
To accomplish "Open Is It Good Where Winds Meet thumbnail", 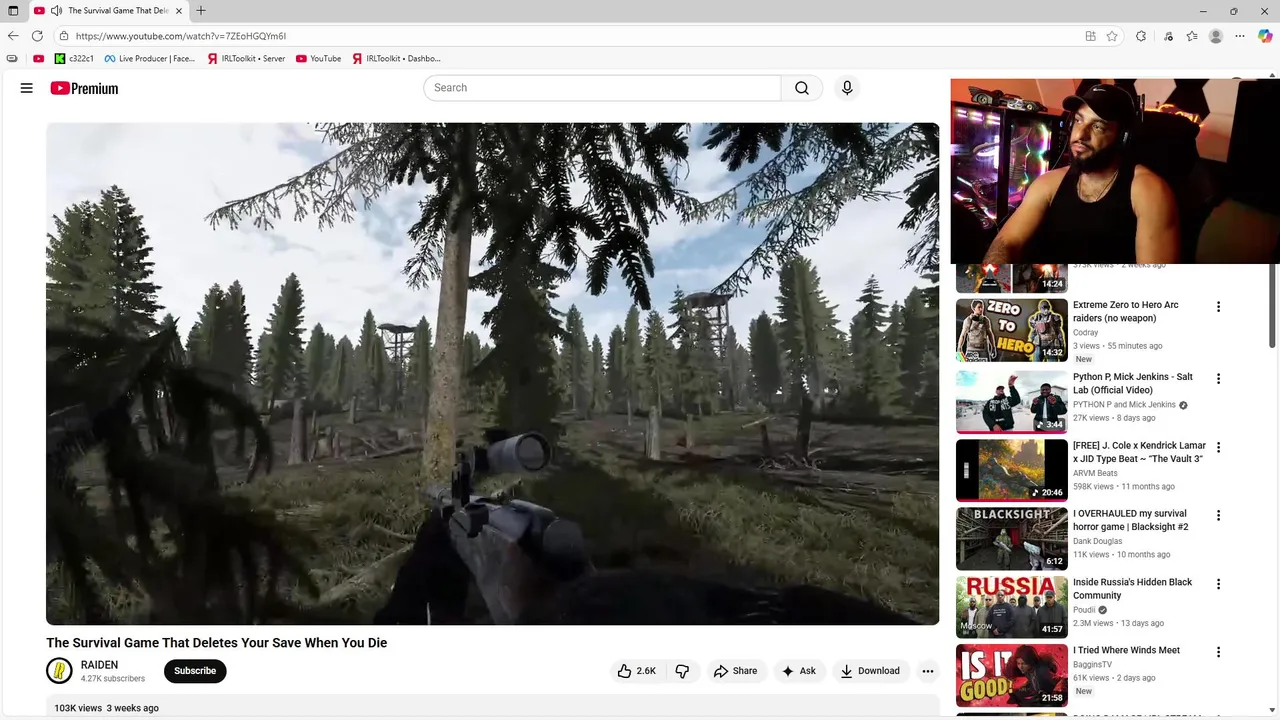I will (1011, 675).
